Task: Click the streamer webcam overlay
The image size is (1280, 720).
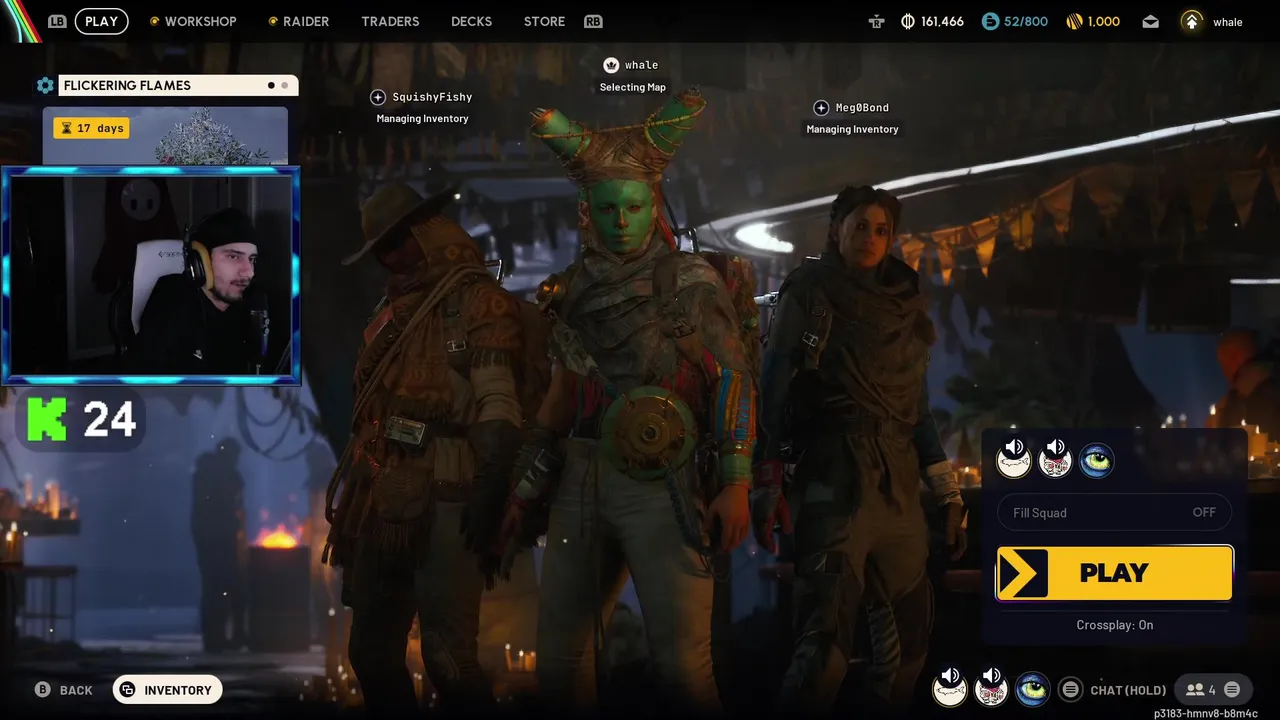Action: 151,276
